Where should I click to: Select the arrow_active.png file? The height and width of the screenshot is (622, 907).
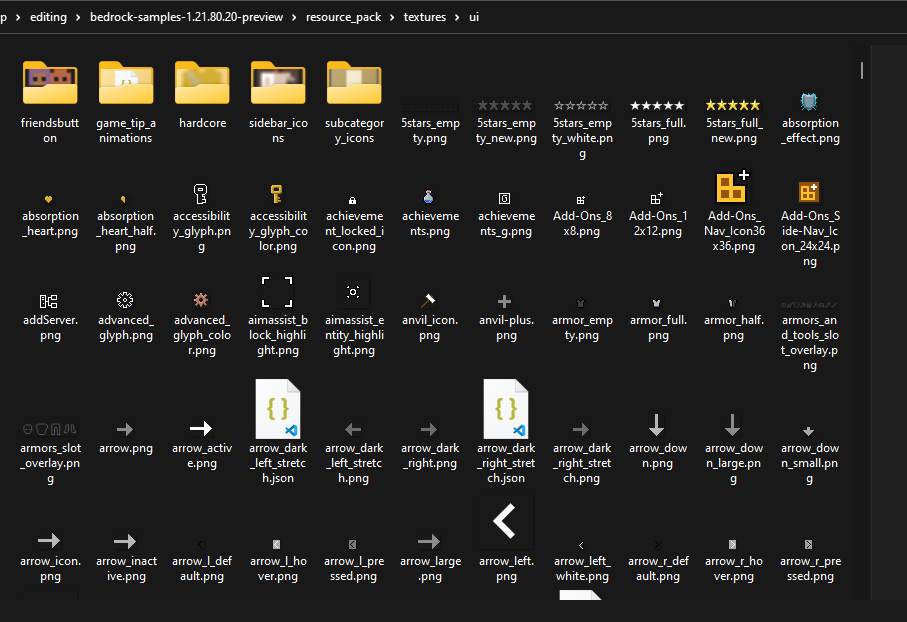coord(201,428)
